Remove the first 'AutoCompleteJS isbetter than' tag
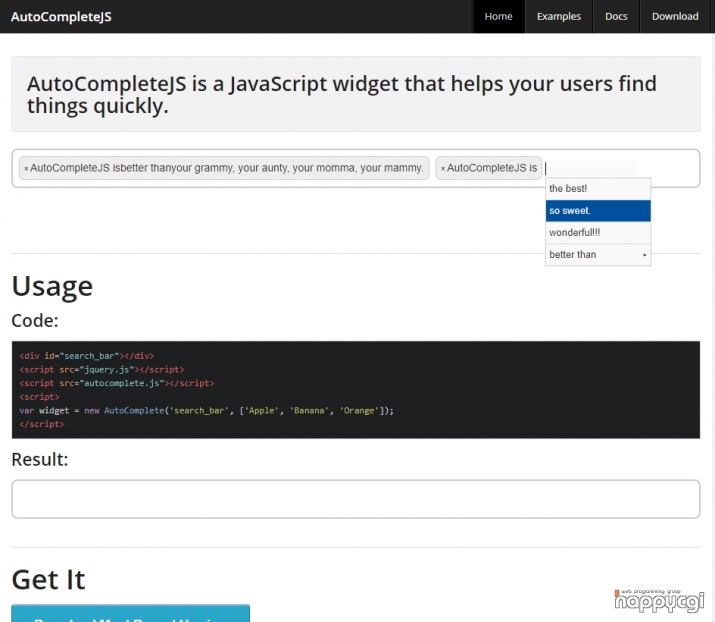The height and width of the screenshot is (622, 715). click(x=26, y=169)
